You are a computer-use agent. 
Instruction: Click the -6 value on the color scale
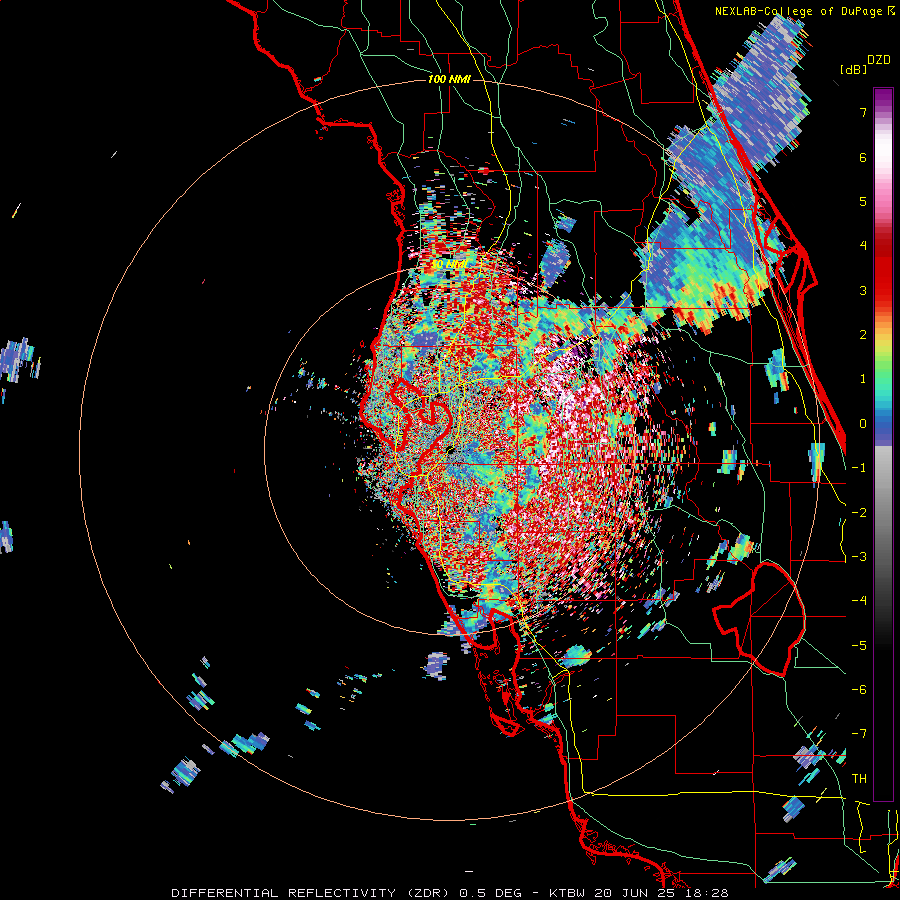click(x=859, y=690)
